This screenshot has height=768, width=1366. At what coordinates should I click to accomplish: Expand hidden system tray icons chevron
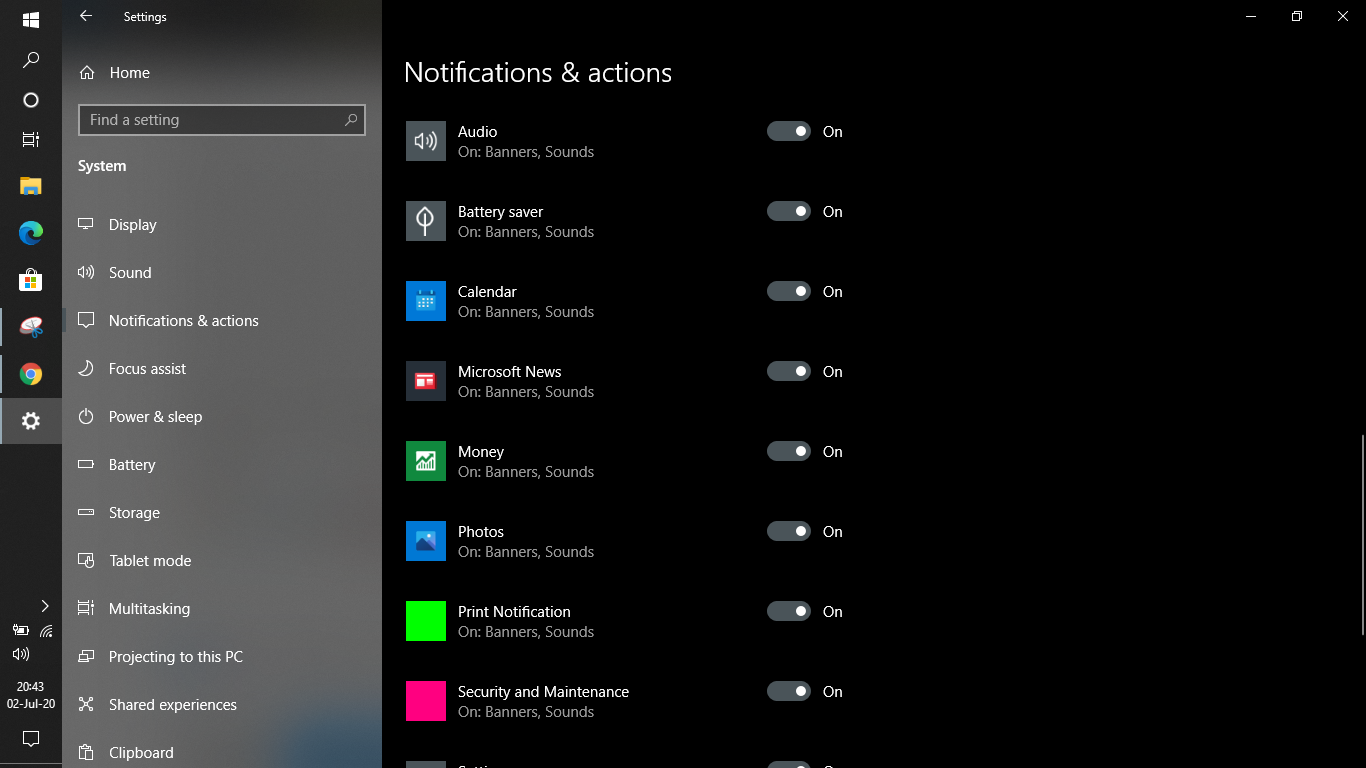pos(45,606)
